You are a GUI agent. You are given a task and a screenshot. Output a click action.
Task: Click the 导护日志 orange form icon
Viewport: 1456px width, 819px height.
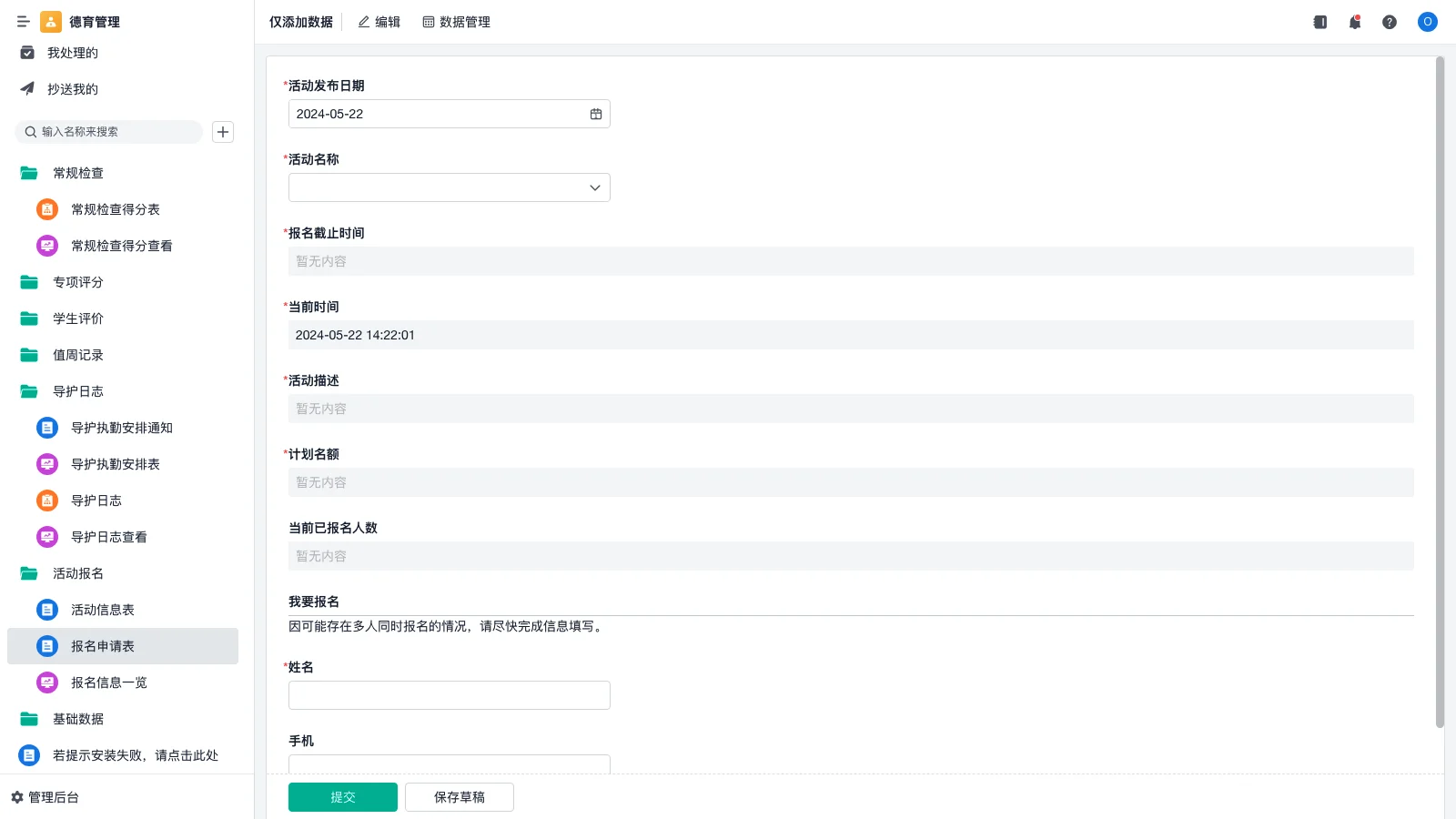(47, 500)
